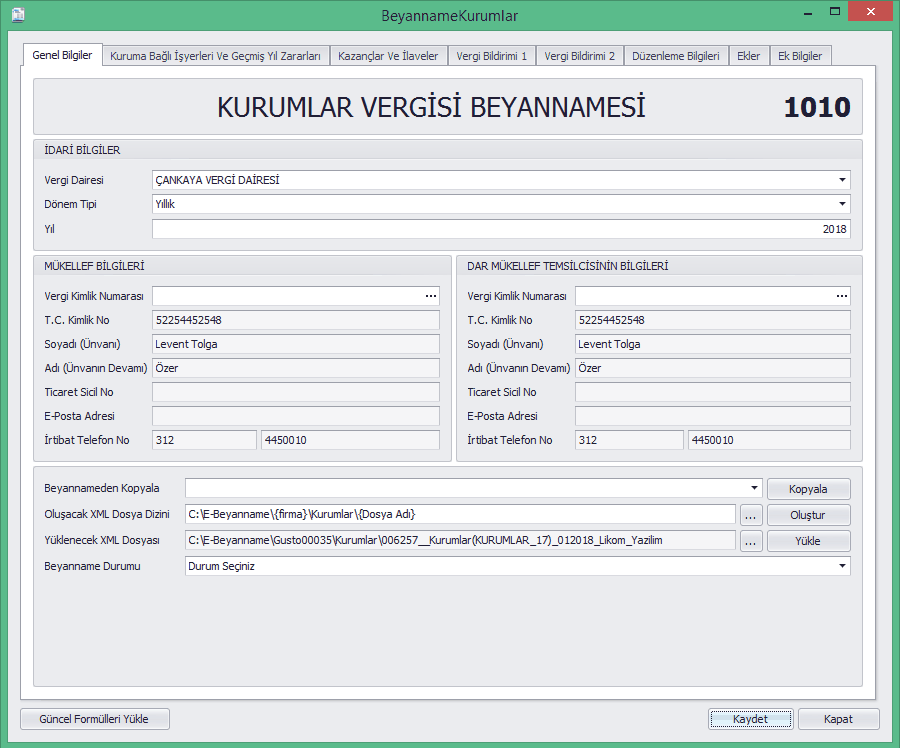Expand the Dönem Tipi selector showing Yıllık
This screenshot has width=900, height=748.
pyautogui.click(x=843, y=204)
